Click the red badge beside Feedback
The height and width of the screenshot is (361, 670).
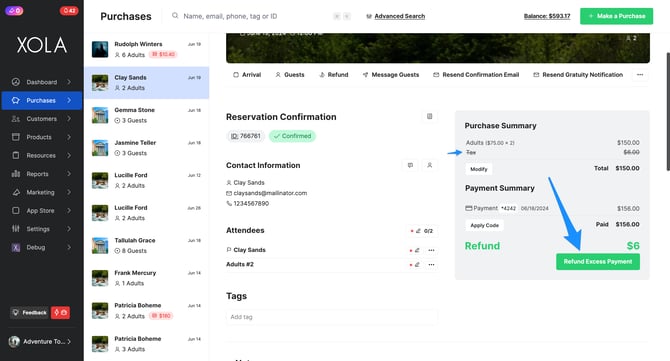click(x=60, y=313)
